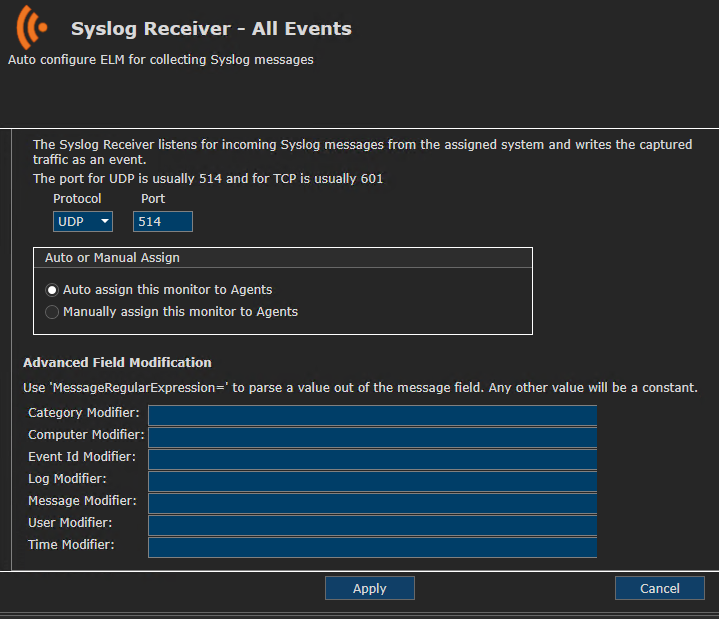Click the UDP/TCP usual port hint text

(x=208, y=178)
